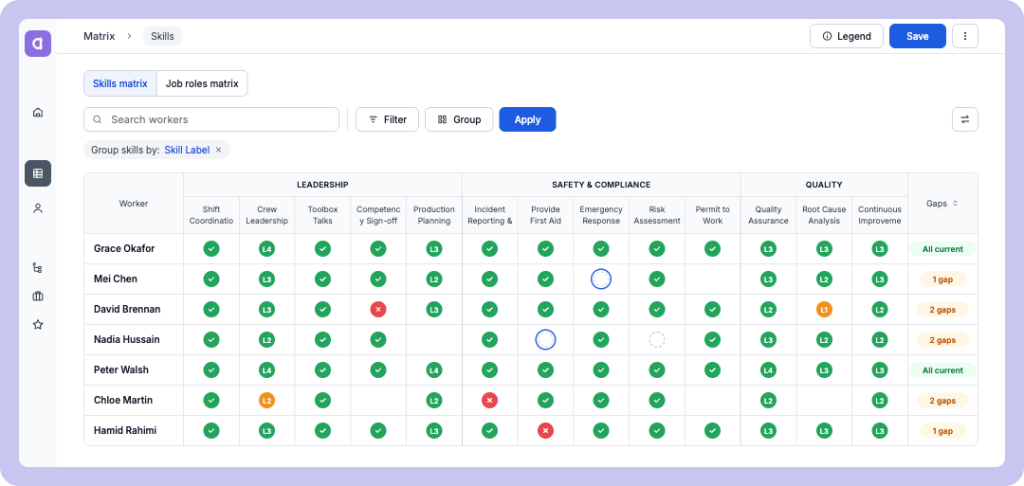Open the star favorites icon in sidebar

click(38, 325)
